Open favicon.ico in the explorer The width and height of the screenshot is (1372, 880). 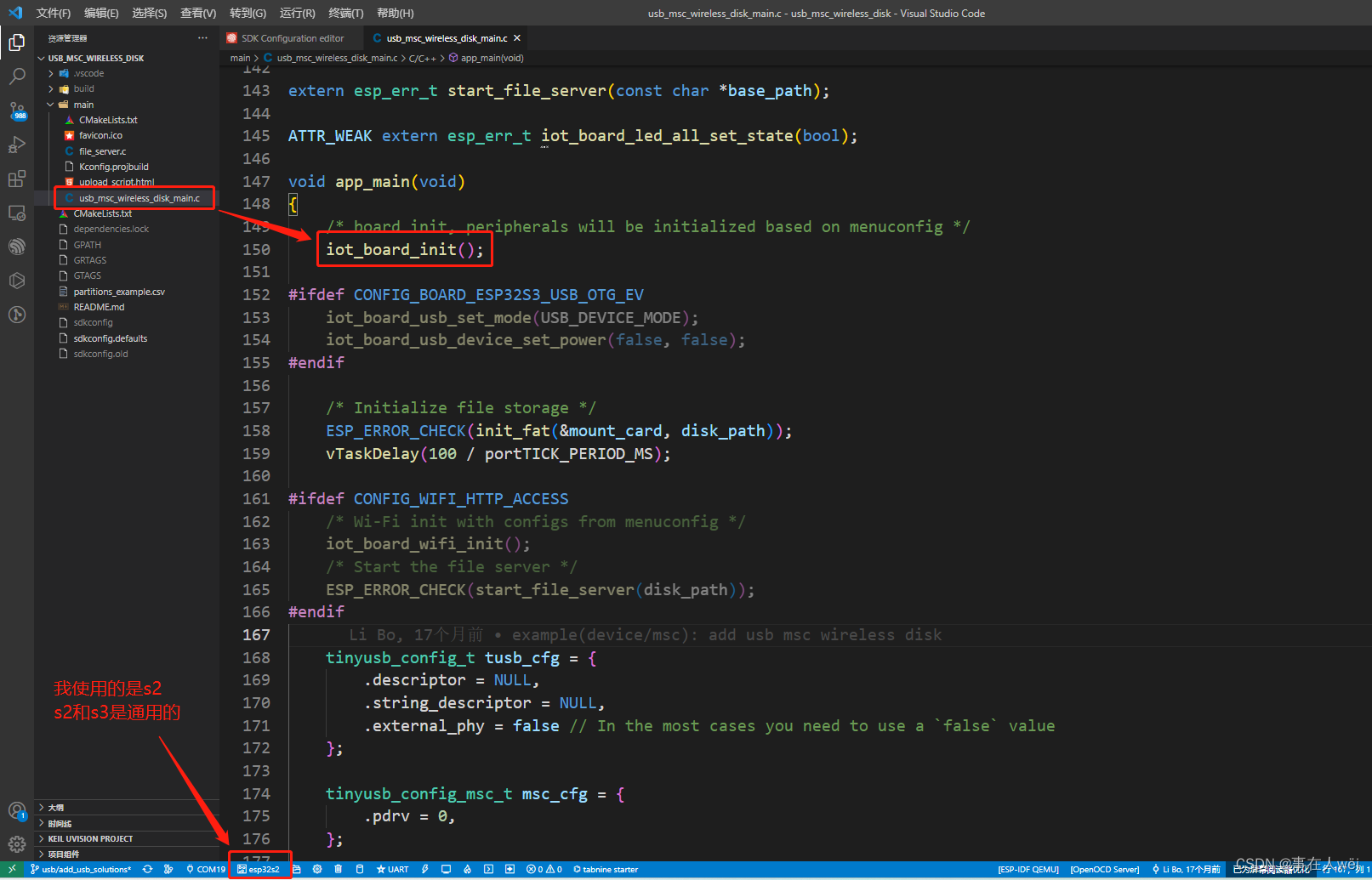coord(127,135)
